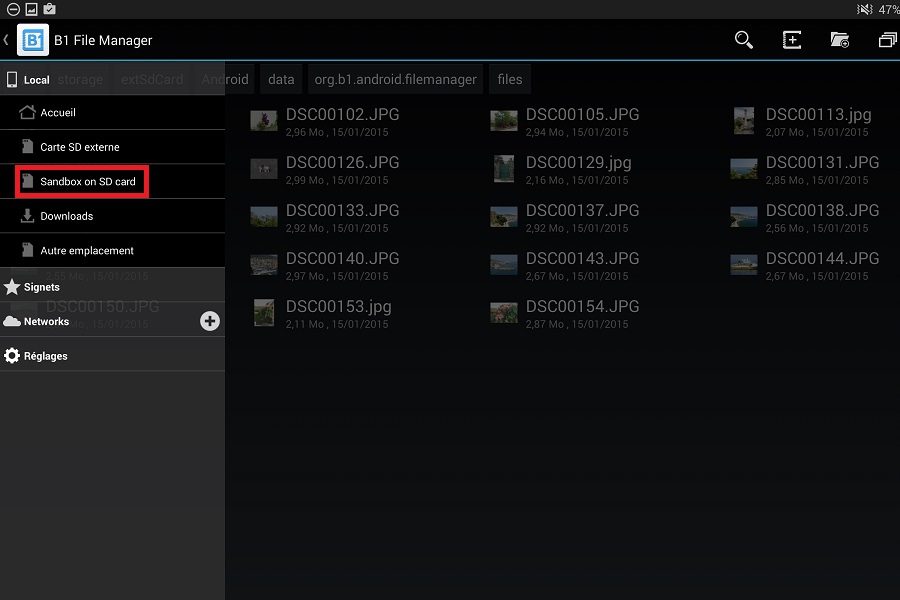Tap the SD icon beside Autre emplacement
This screenshot has width=900, height=600.
point(27,250)
